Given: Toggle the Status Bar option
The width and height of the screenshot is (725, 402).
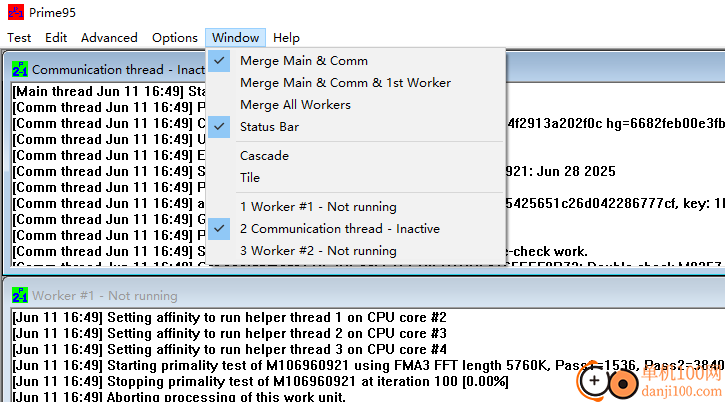Looking at the screenshot, I should (x=355, y=127).
